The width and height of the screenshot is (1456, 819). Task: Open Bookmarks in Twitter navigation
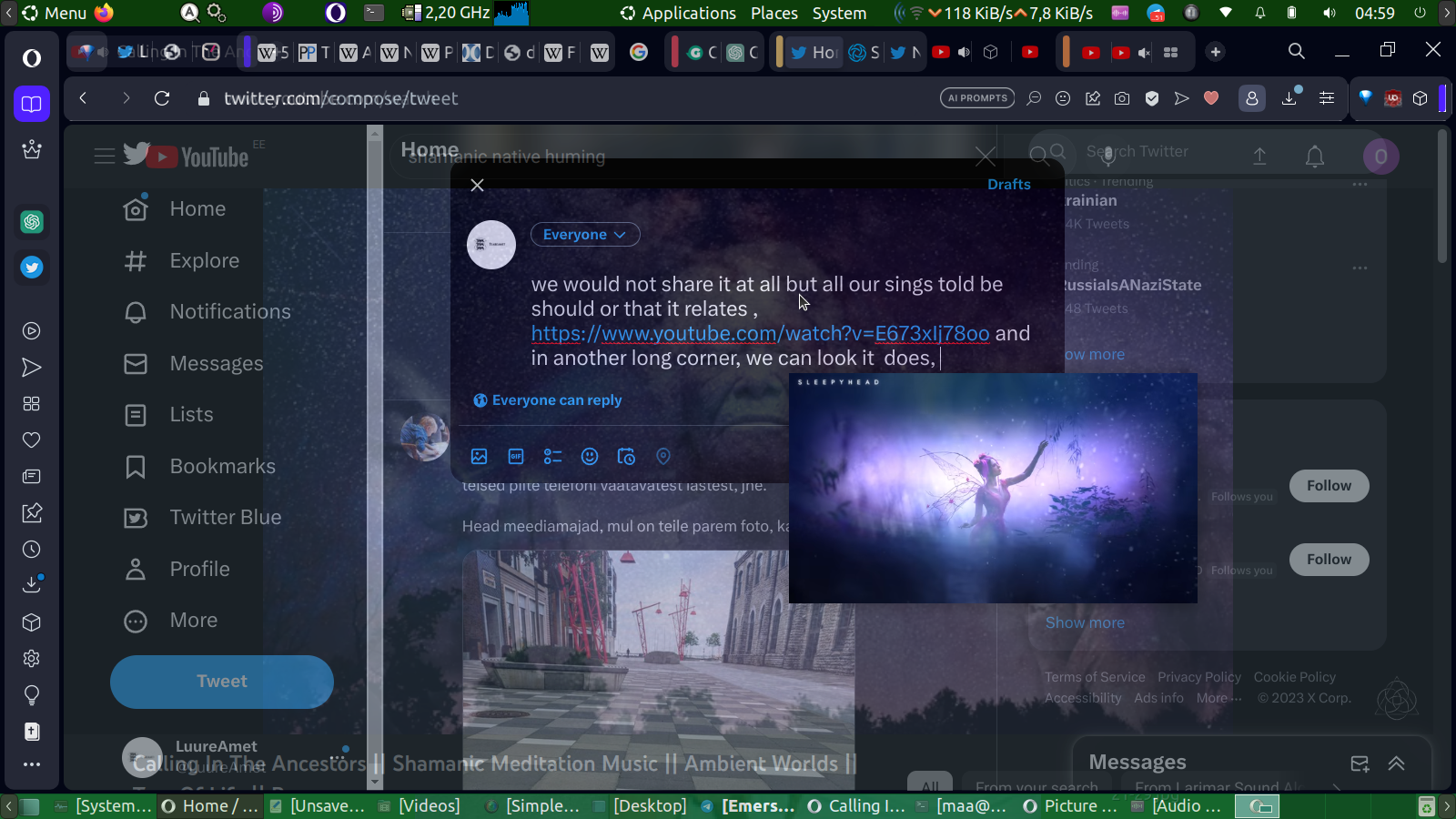click(200, 467)
